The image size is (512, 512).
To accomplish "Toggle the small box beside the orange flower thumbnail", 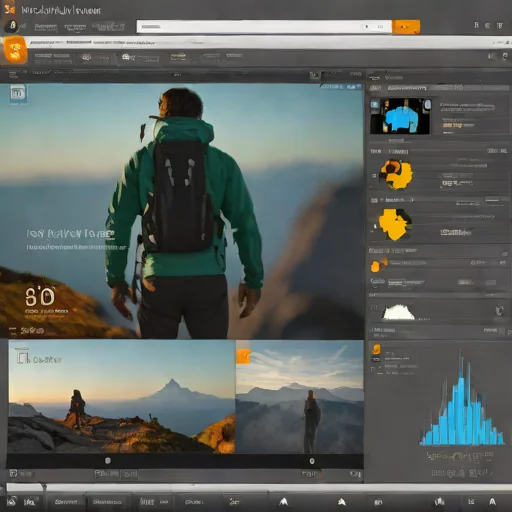I will point(374,175).
